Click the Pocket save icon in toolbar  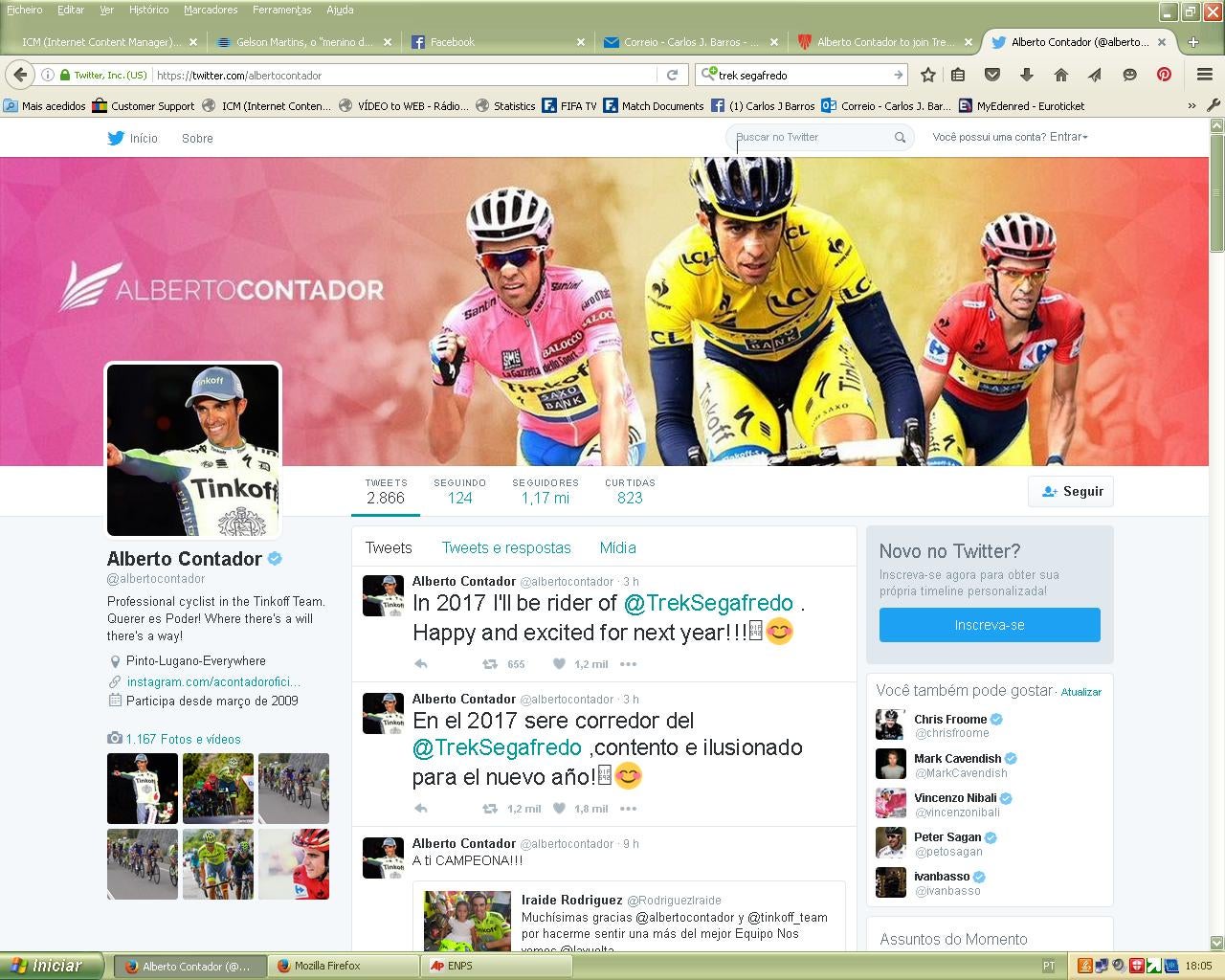tap(992, 75)
